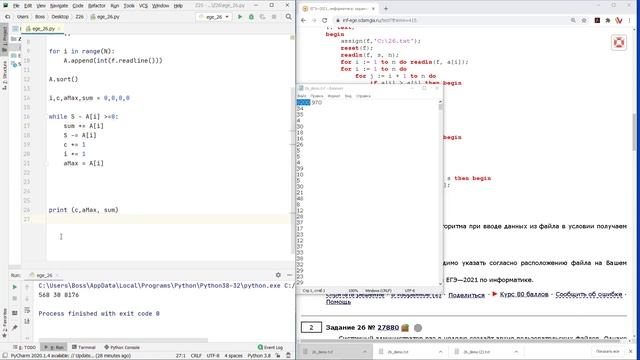640x360 pixels.
Task: Toggle soft-wrap in Run console
Action: click(x=27, y=311)
